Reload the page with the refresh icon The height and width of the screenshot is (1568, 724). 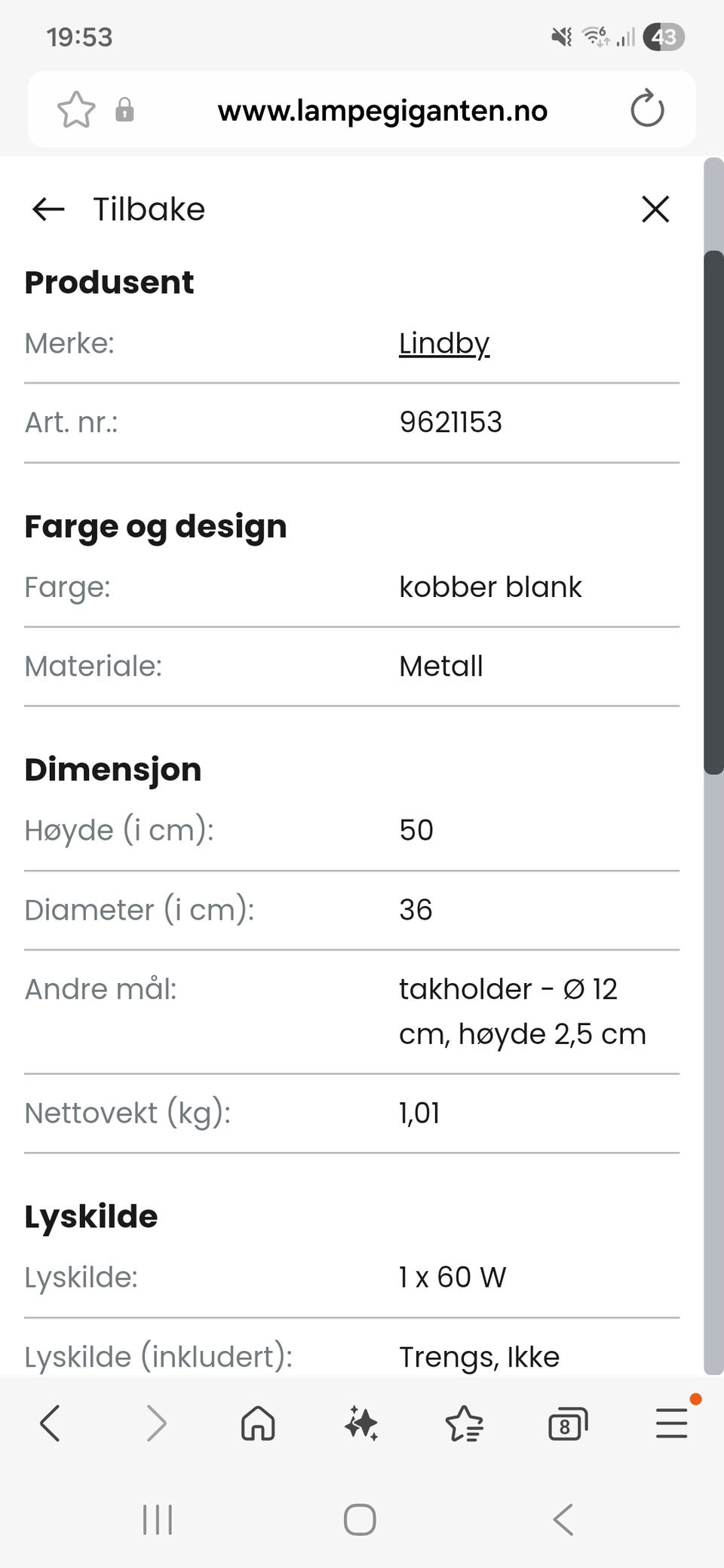(647, 110)
